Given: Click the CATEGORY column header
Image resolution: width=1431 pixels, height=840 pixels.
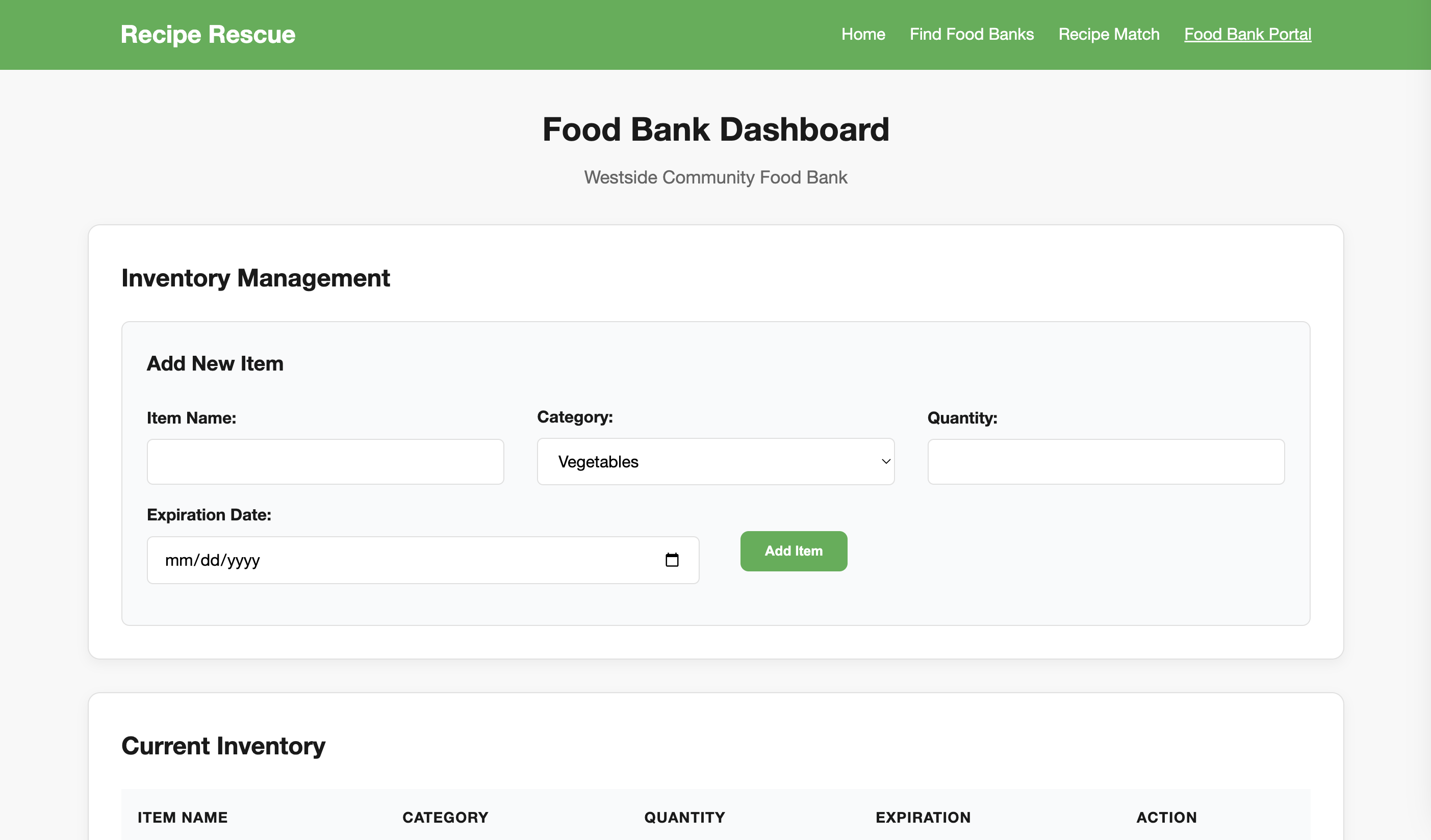Looking at the screenshot, I should (x=445, y=817).
